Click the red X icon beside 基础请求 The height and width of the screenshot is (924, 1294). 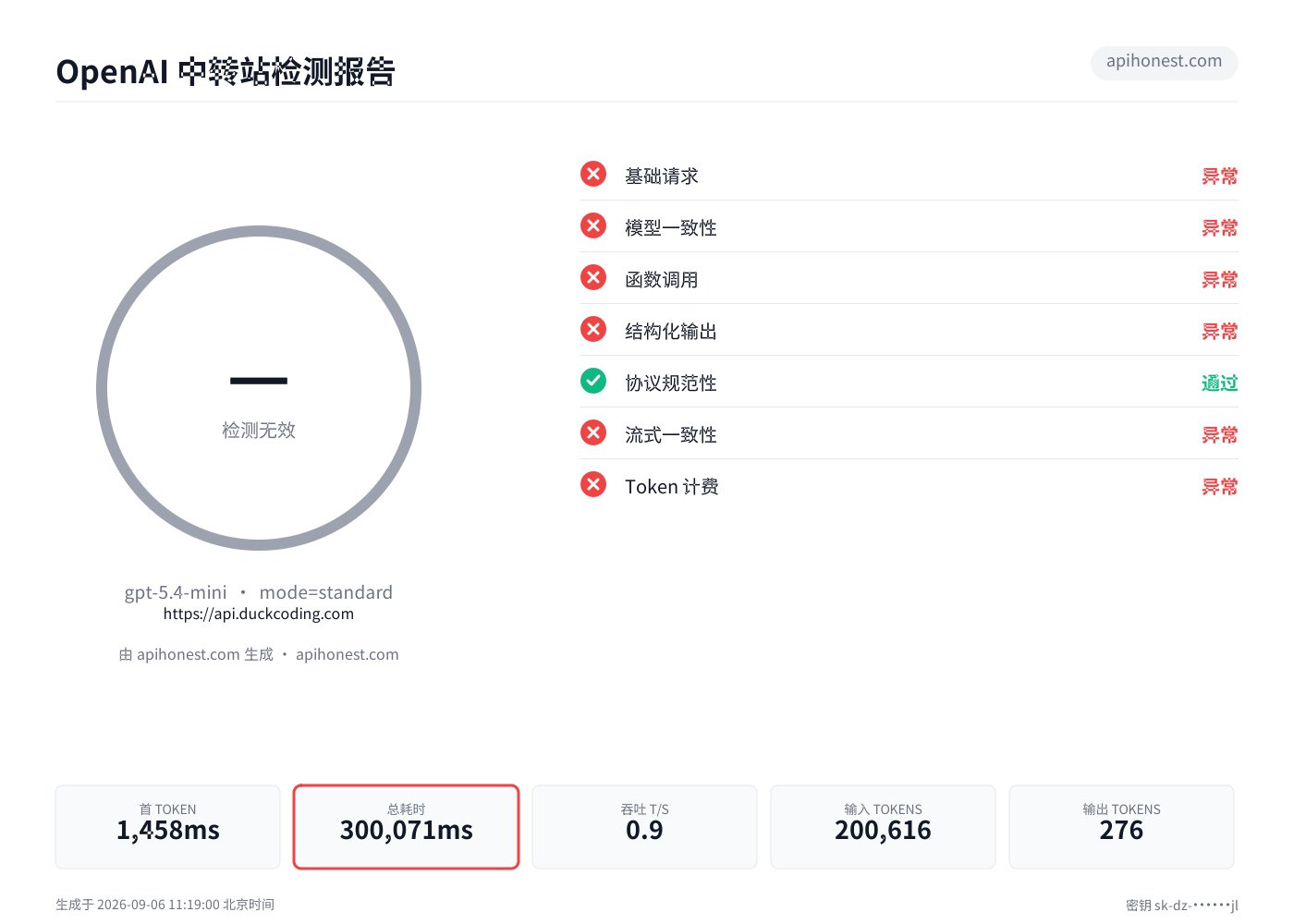(x=593, y=174)
